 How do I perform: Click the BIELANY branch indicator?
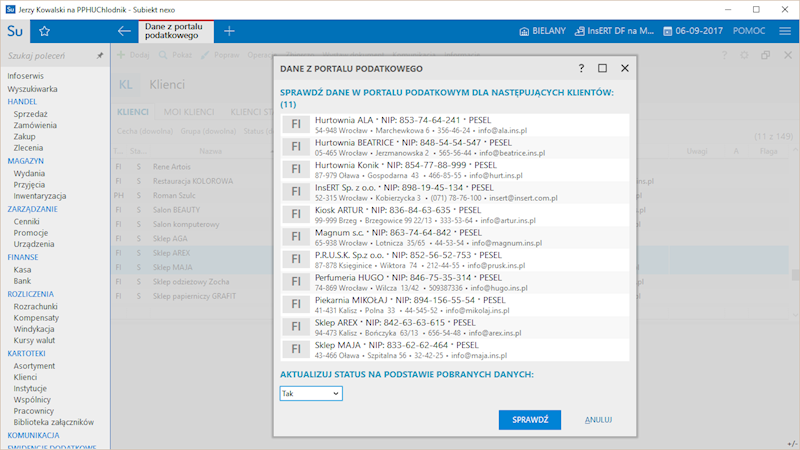point(542,31)
